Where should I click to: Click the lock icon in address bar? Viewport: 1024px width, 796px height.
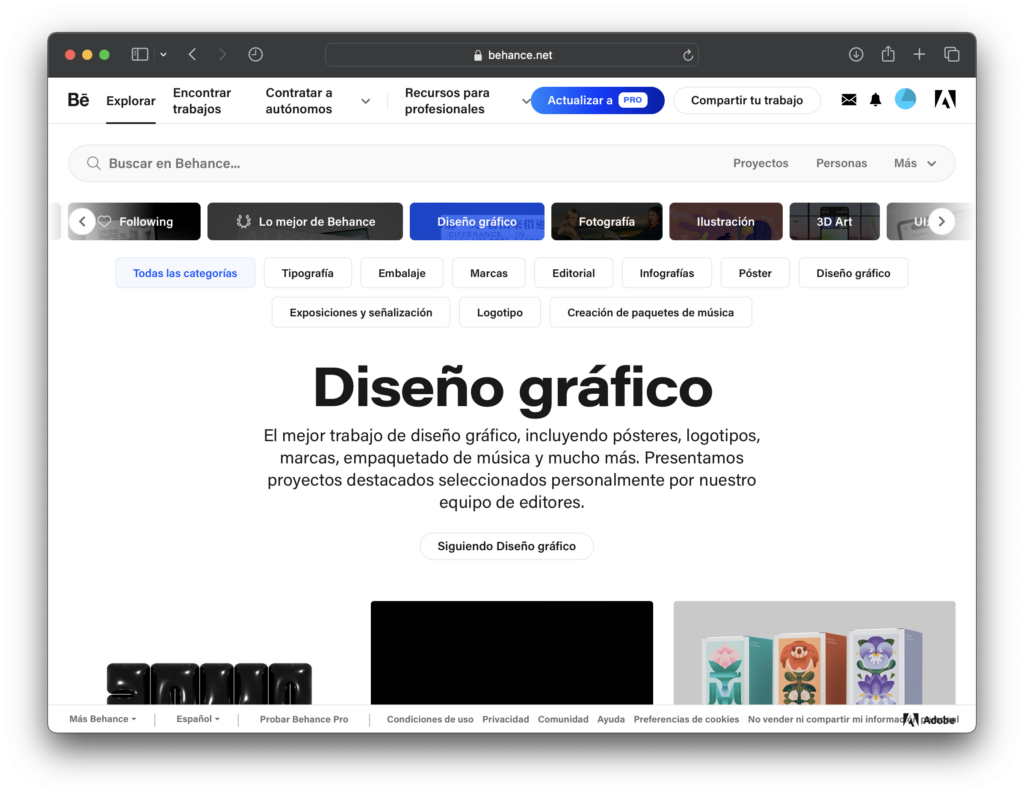coord(478,56)
